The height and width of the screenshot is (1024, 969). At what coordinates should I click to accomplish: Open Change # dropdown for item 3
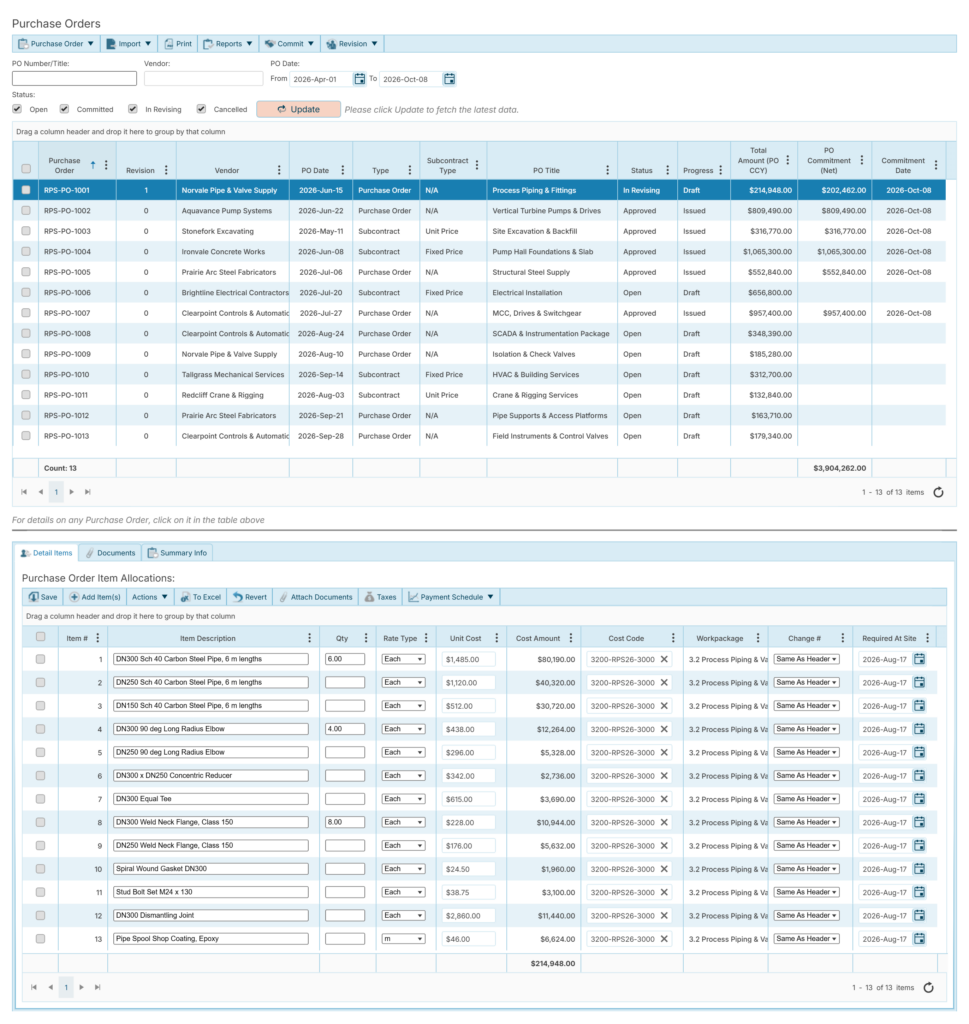[806, 706]
